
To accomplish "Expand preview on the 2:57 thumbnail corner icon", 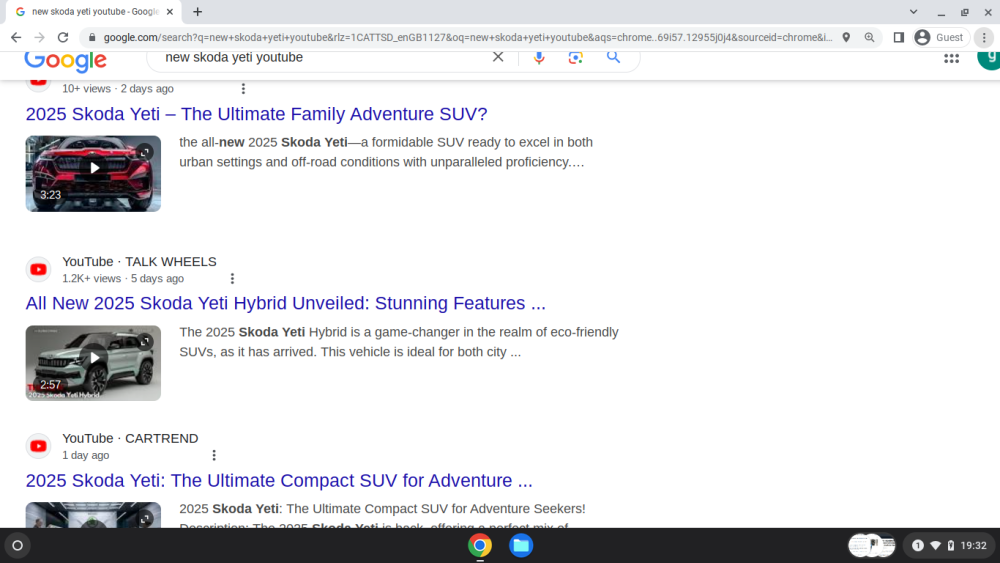I will click(145, 341).
